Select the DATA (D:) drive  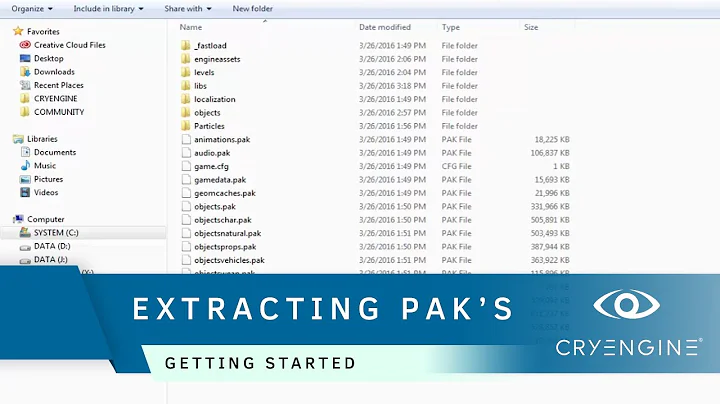[x=52, y=245]
